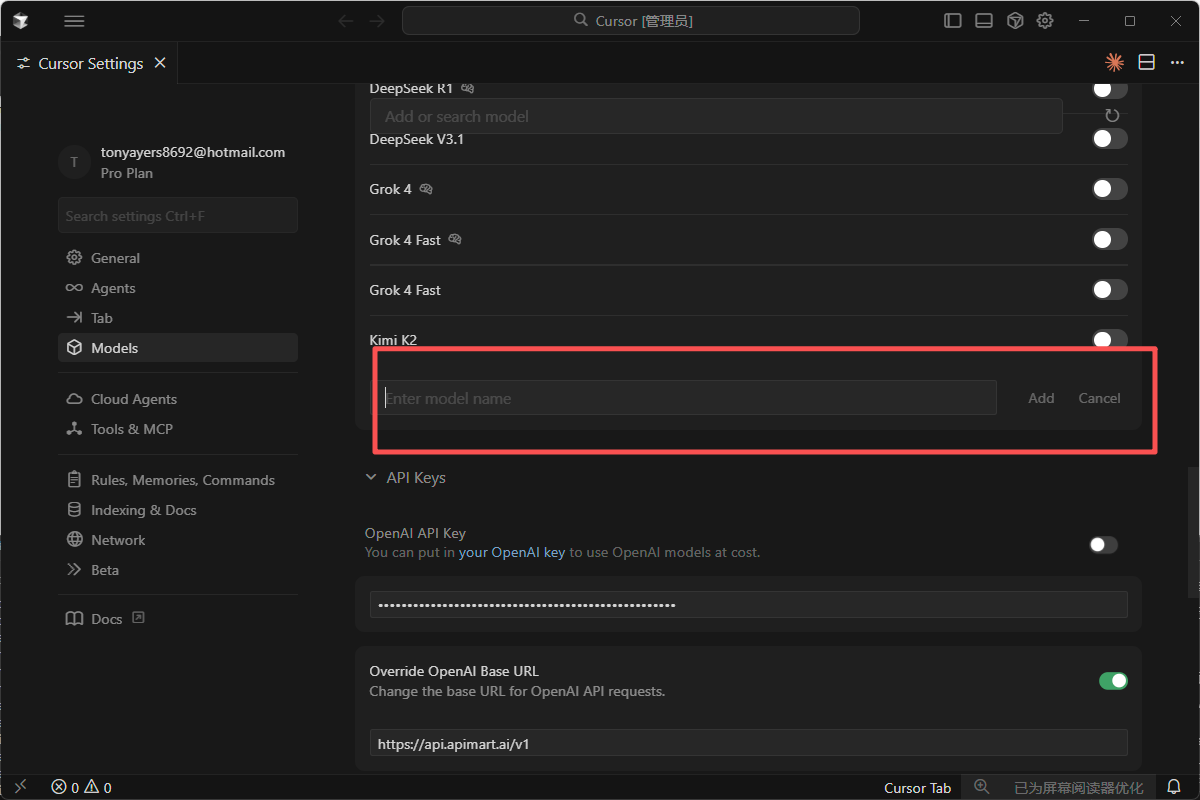The image size is (1200, 800).
Task: Toggle the DeepSeek V3.1 model switch
Action: click(x=1110, y=139)
